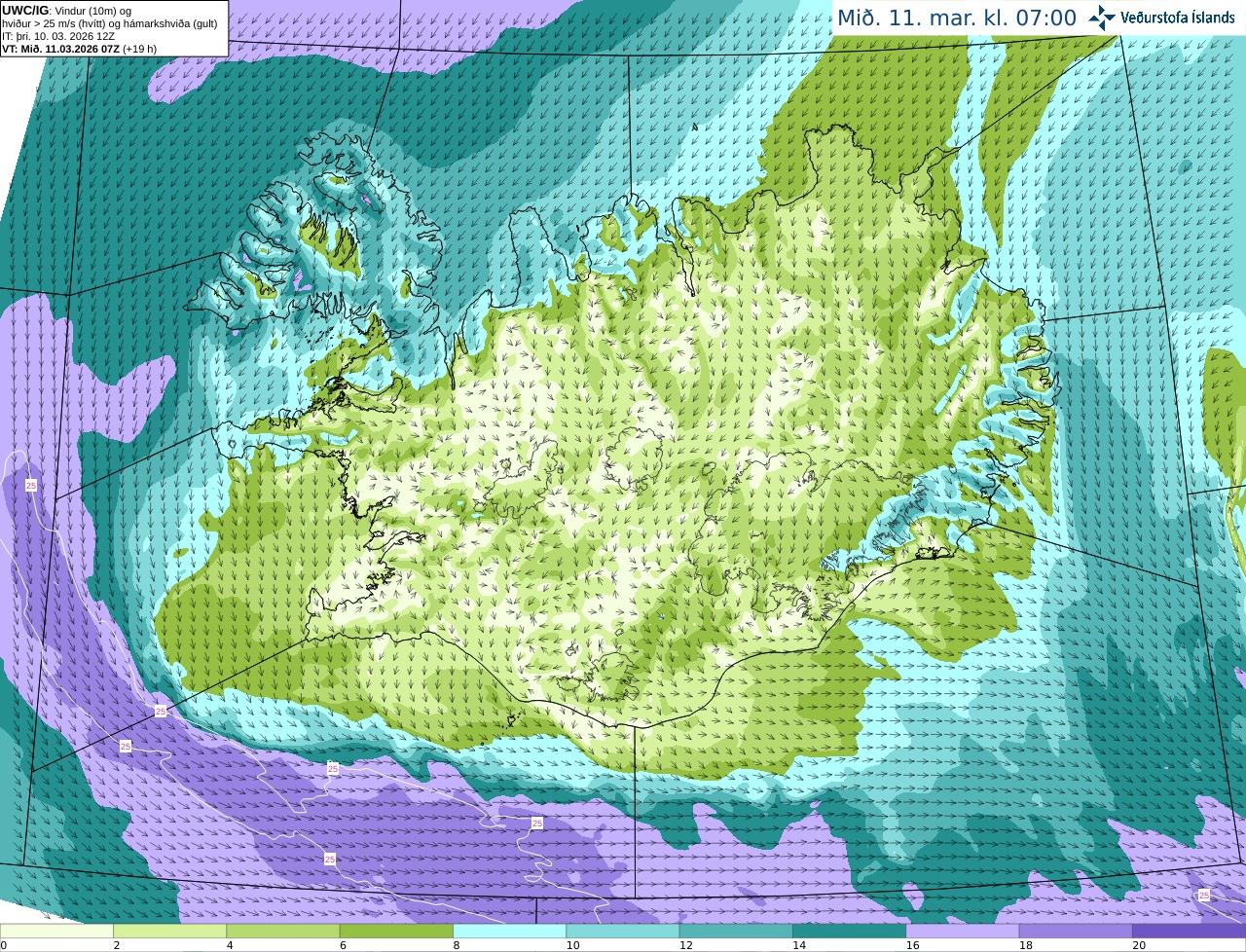Select the date heading Mið. 11. mar. kl. 07:00

957,18
